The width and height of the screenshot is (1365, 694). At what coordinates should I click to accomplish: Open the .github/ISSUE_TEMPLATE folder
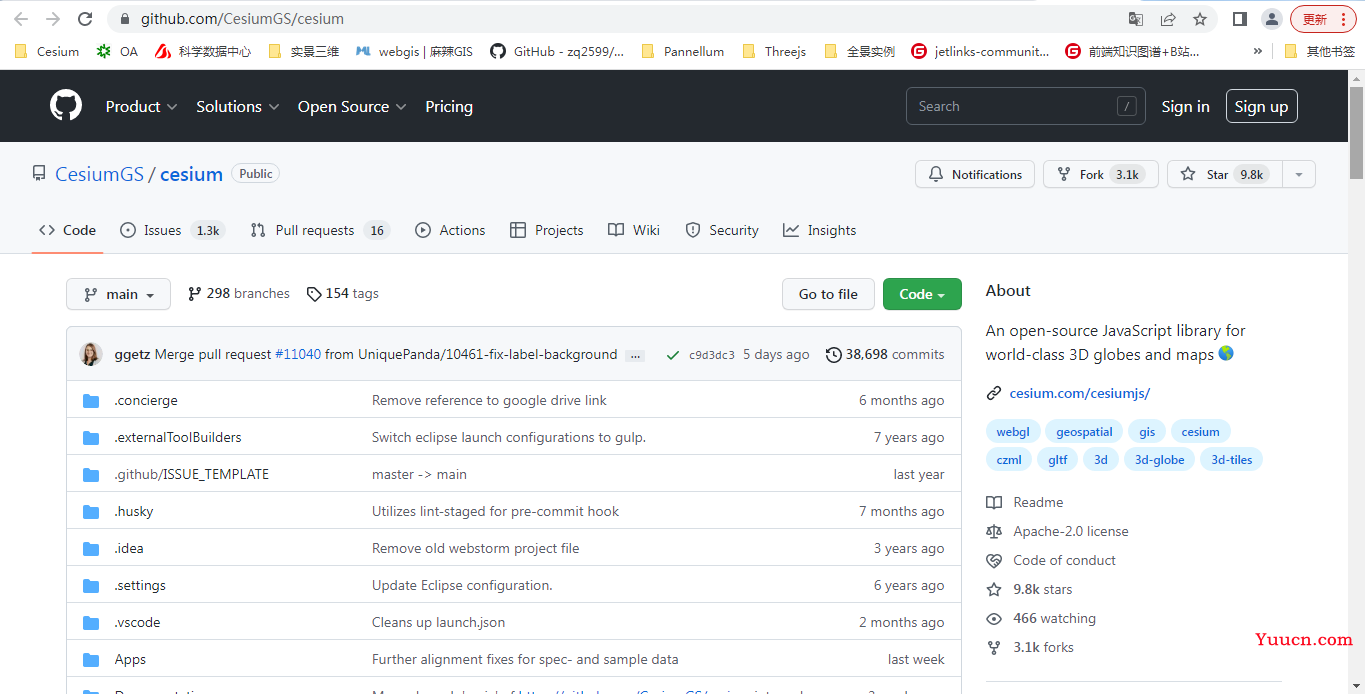pyautogui.click(x=191, y=474)
